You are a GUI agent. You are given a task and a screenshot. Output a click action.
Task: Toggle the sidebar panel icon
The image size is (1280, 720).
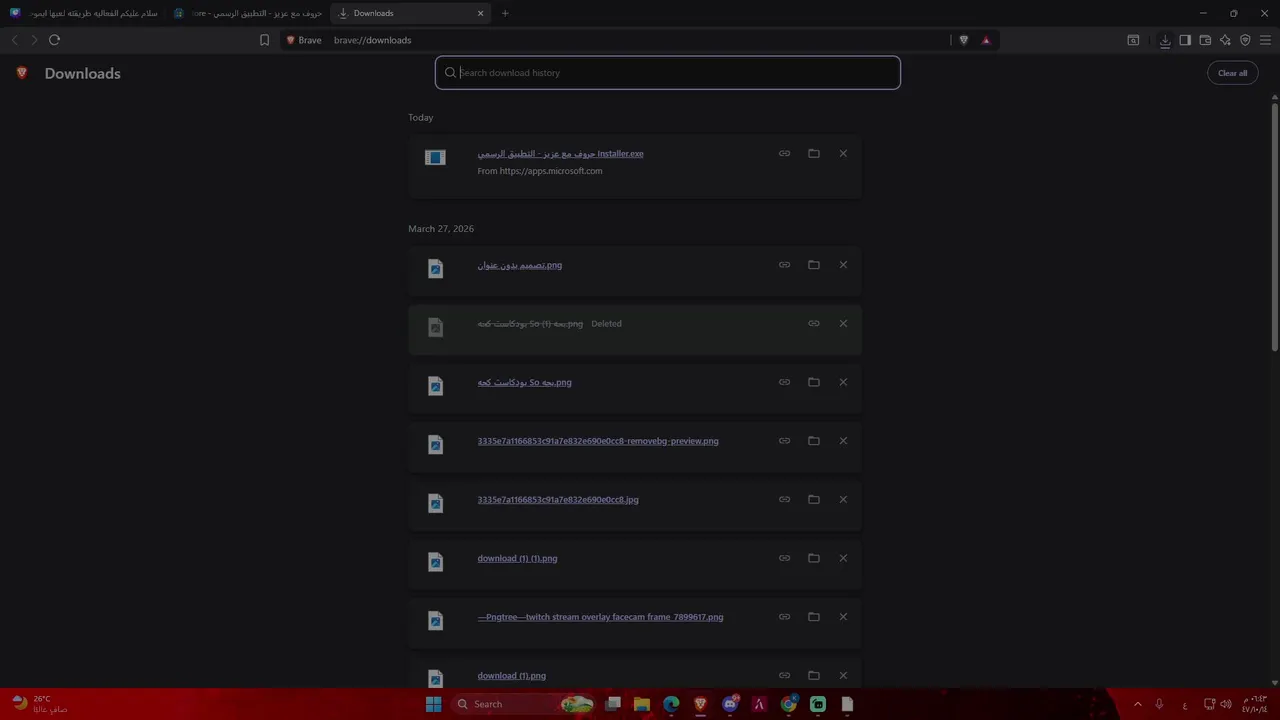pyautogui.click(x=1185, y=40)
